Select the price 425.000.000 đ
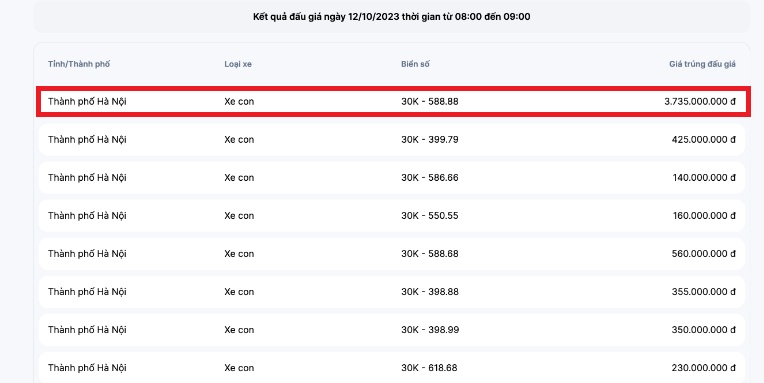The height and width of the screenshot is (383, 764). [704, 140]
